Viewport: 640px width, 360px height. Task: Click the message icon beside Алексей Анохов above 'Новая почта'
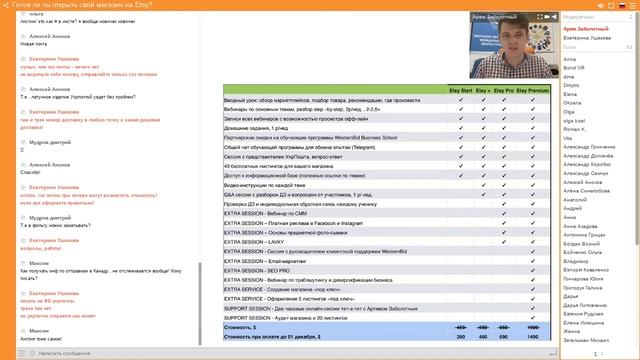[x=23, y=36]
